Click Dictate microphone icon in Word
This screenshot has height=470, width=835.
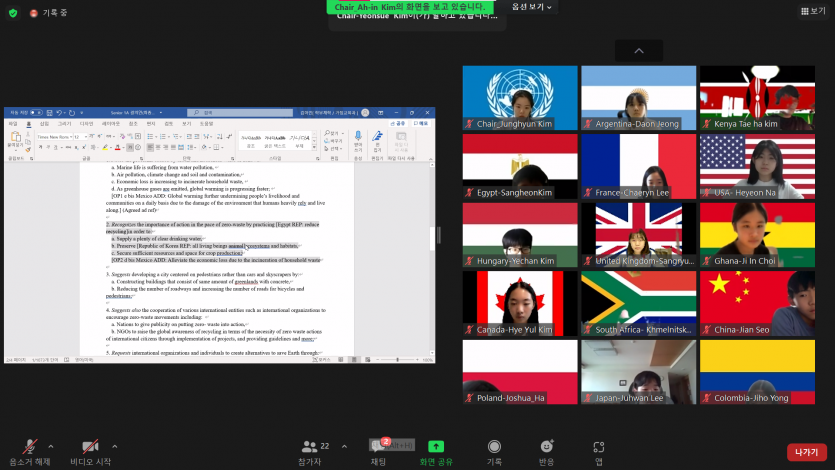coord(358,136)
